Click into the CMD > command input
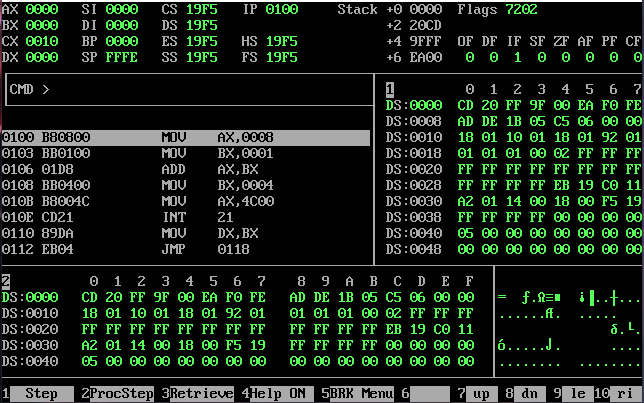 pos(190,90)
